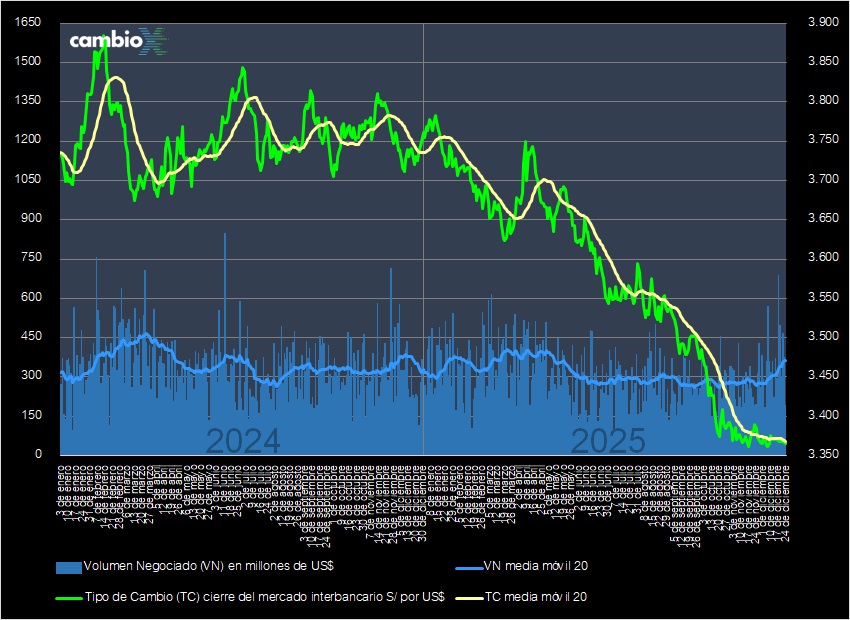Select the 2024 watermark label

coord(243,438)
